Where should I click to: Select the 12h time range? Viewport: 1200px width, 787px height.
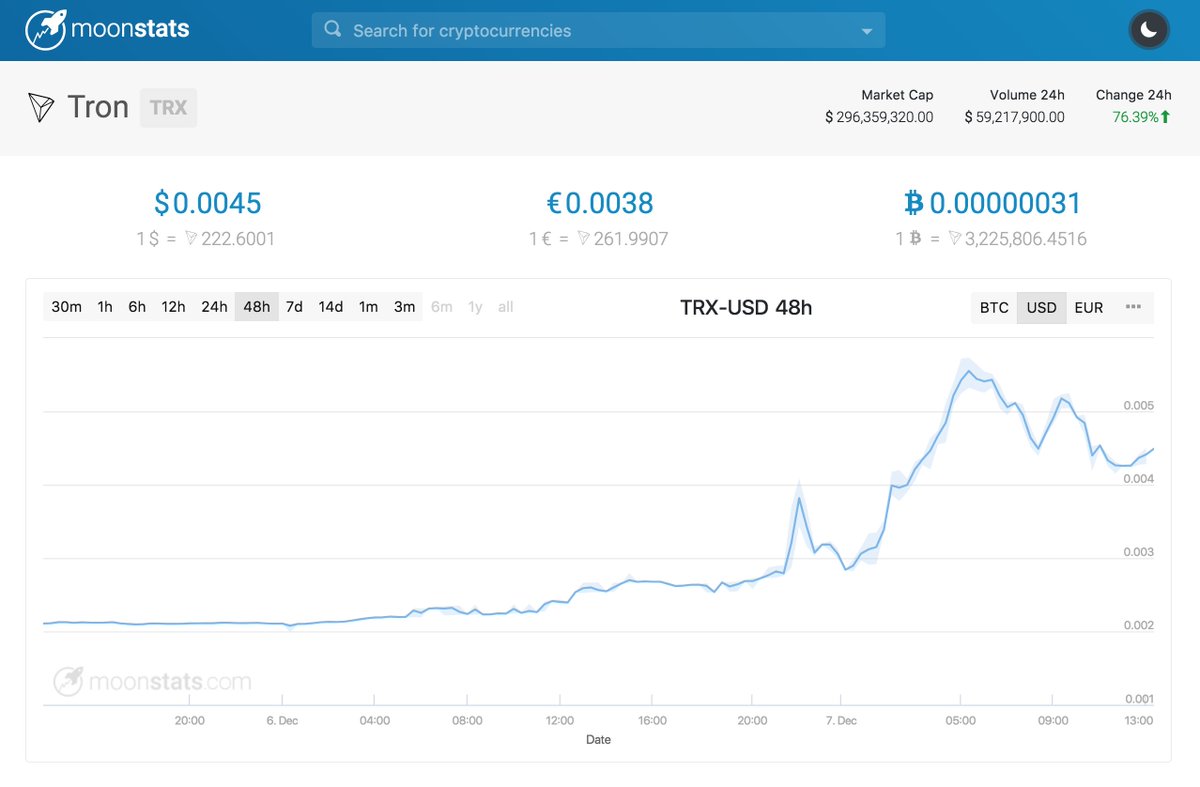coord(174,307)
